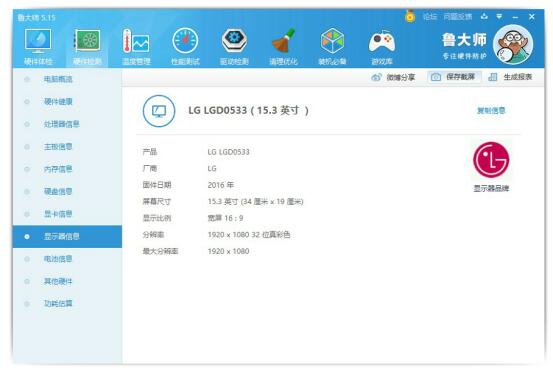Open 装机必备 cube icon
This screenshot has width=553, height=371.
(332, 41)
